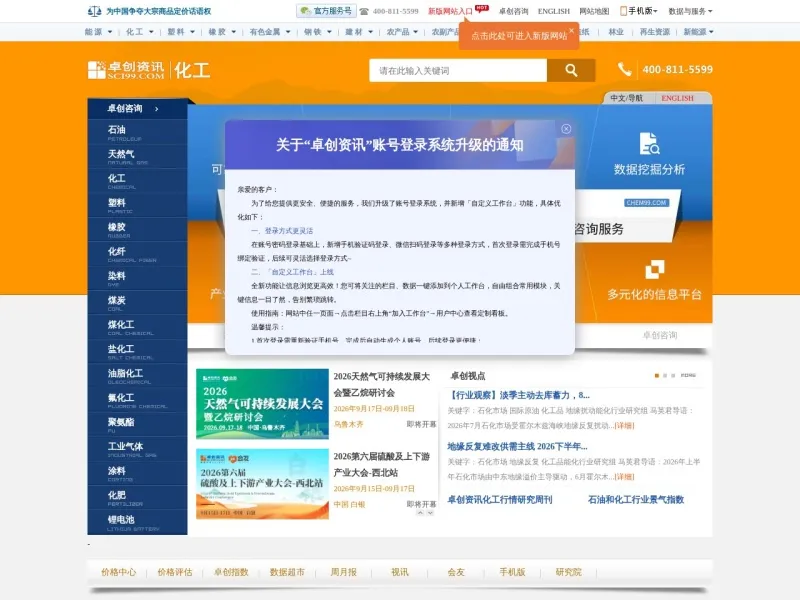The height and width of the screenshot is (600, 800).
Task: Switch to the ENGLISH navigation tab
Action: point(678,98)
